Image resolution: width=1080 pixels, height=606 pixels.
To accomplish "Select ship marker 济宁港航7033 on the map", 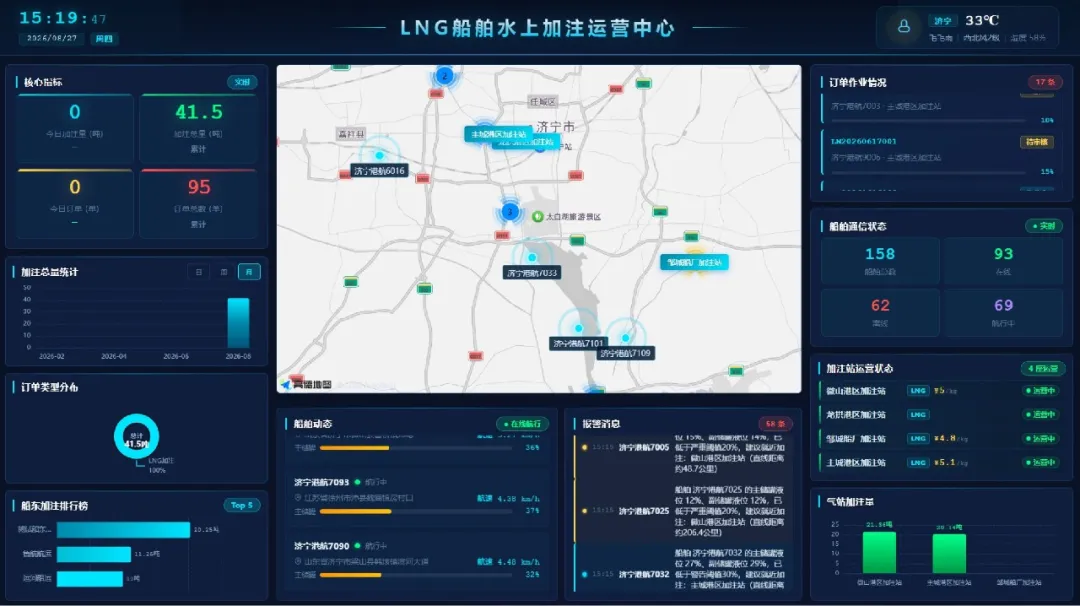I will 531,273.
